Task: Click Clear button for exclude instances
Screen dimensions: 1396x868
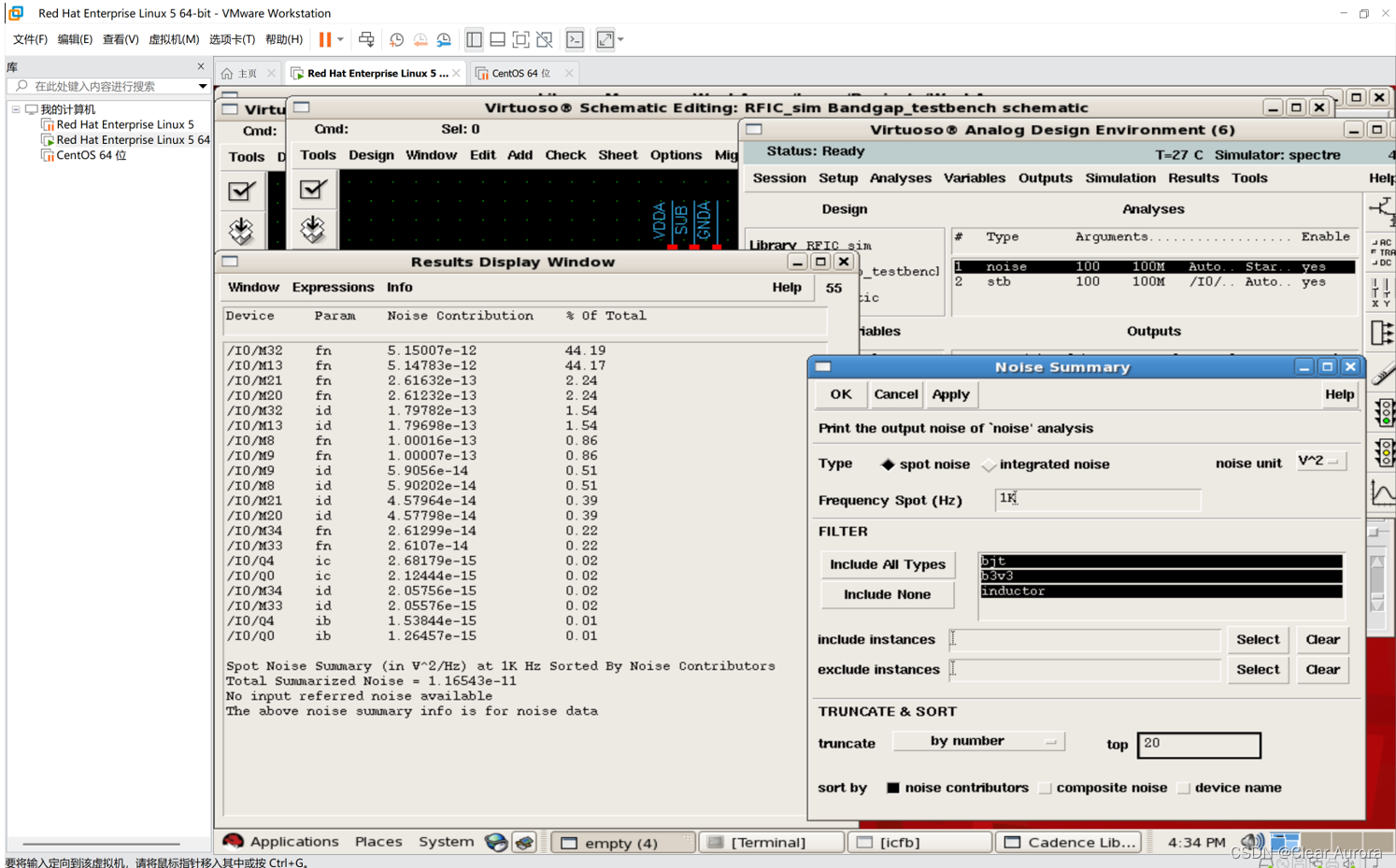Action: pos(1322,669)
